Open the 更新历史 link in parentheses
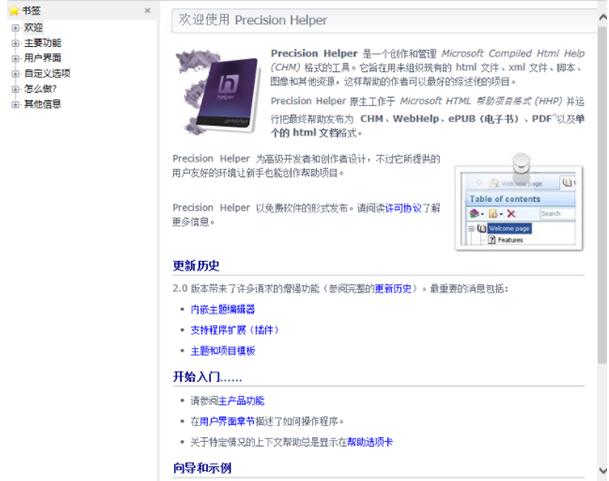Image resolution: width=609 pixels, height=481 pixels. coord(391,288)
